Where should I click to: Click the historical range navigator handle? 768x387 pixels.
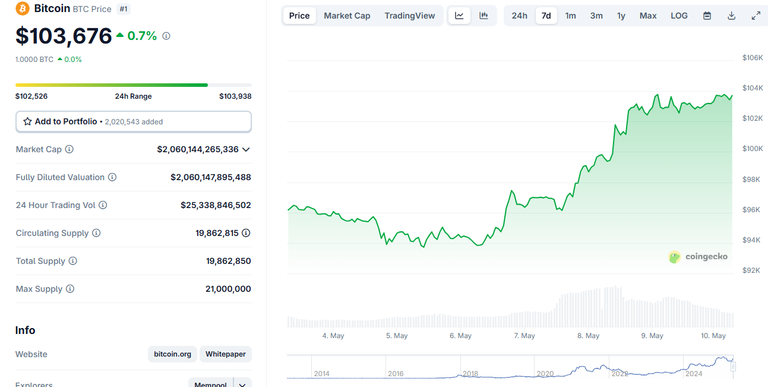[x=733, y=366]
